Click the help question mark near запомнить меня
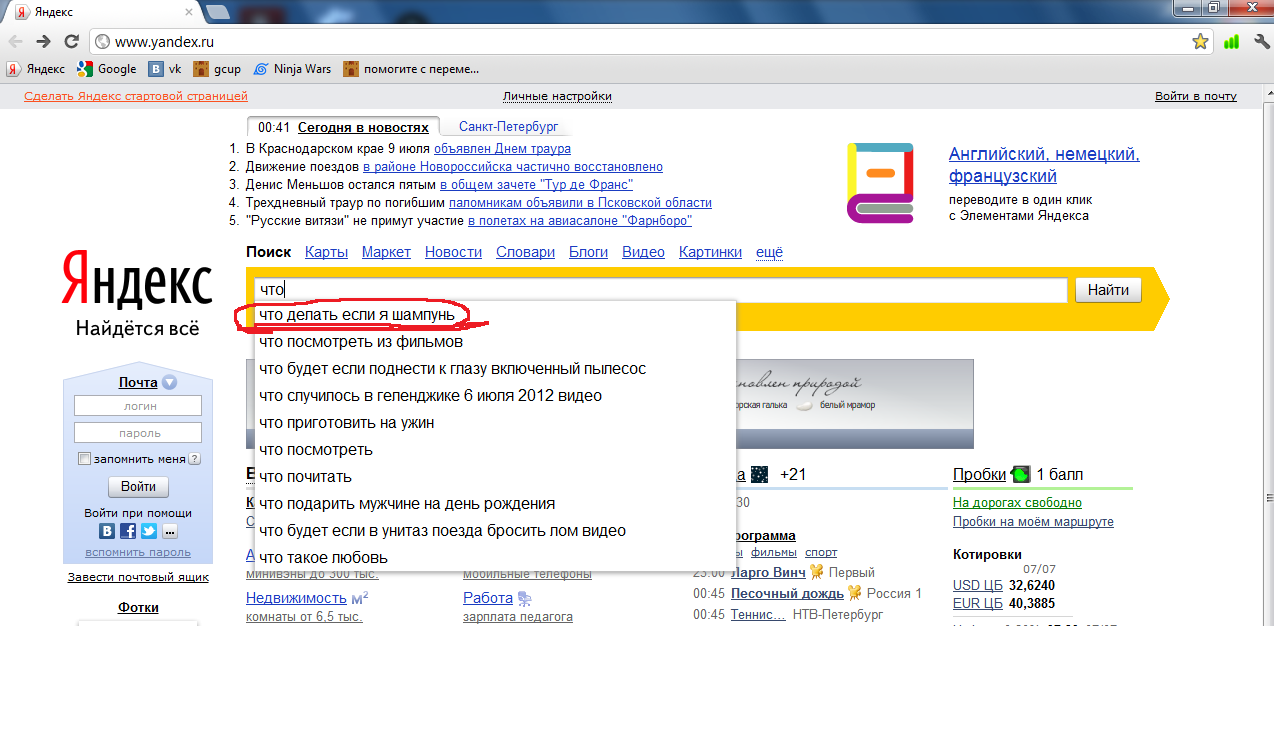 tap(195, 459)
